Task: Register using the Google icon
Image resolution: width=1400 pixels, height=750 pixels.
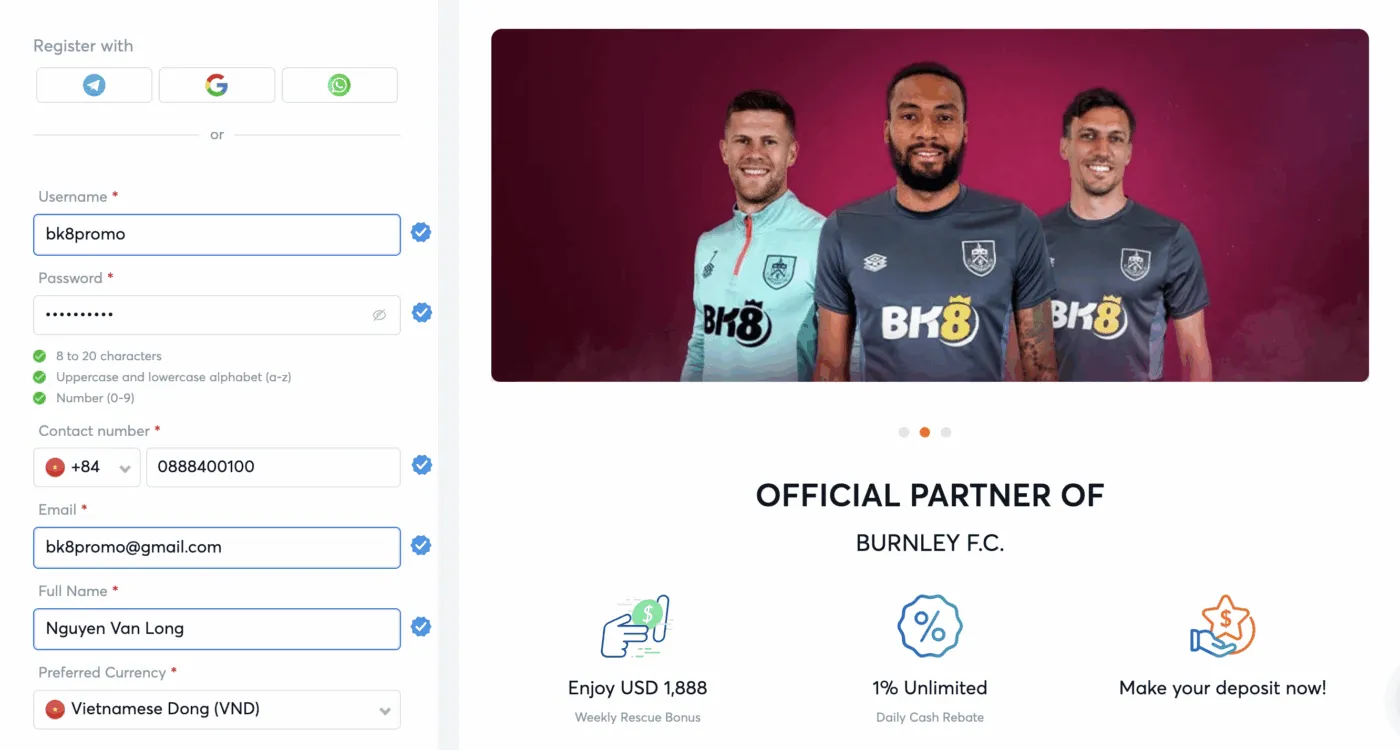Action: 216,85
